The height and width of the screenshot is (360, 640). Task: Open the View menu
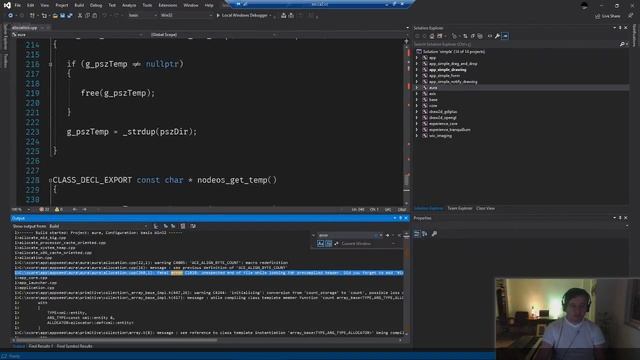coord(44,5)
